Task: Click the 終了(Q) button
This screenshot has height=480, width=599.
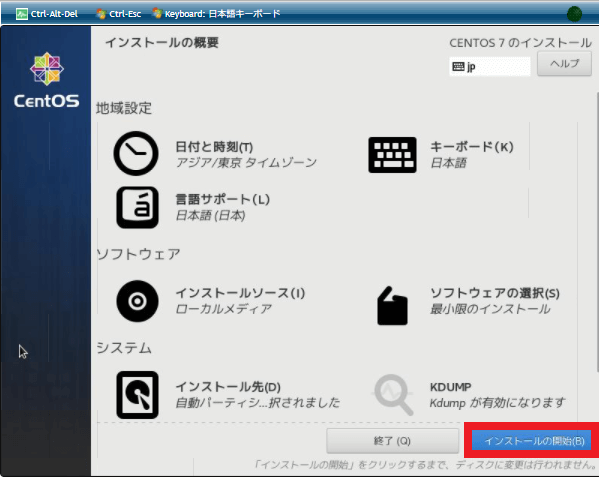Action: click(x=392, y=441)
